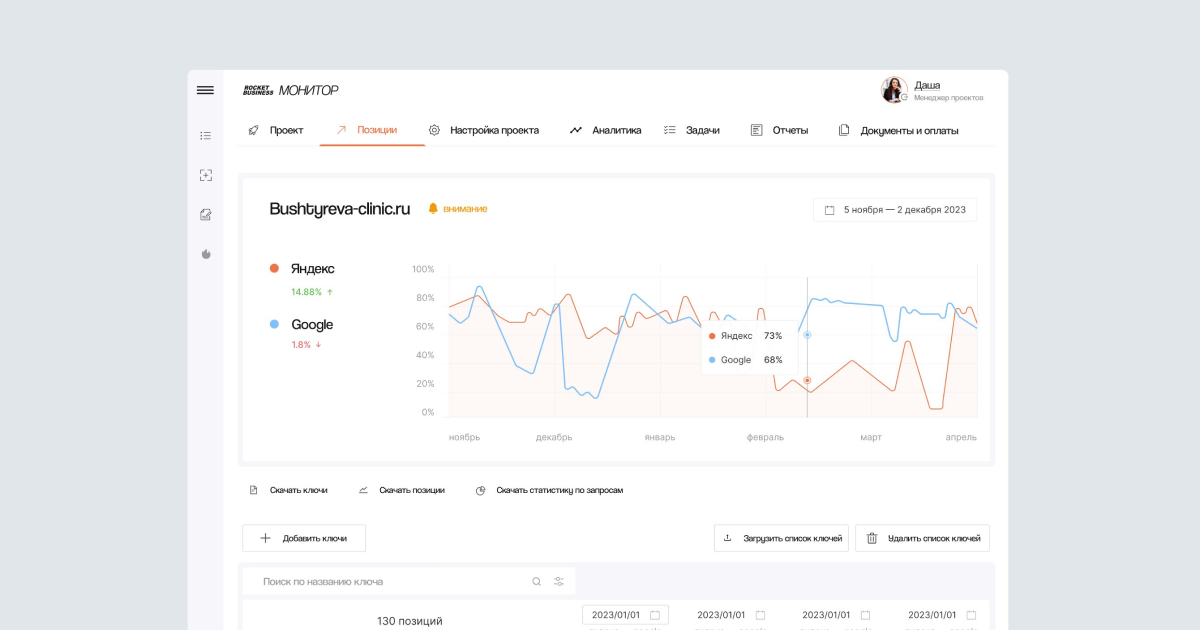Click the Добавить ключи button
The height and width of the screenshot is (630, 1200).
point(304,538)
